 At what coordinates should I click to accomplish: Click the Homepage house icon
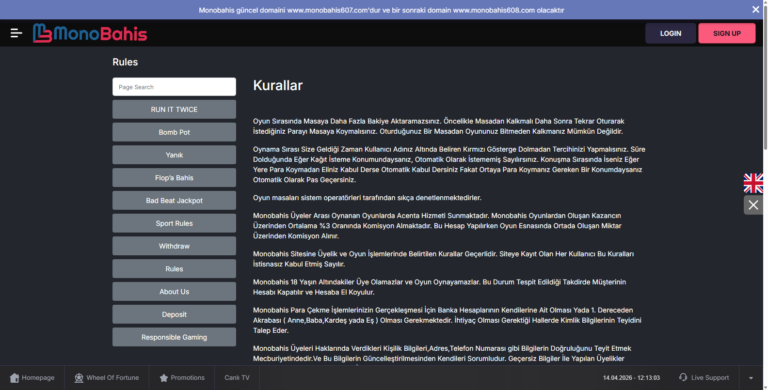14,378
